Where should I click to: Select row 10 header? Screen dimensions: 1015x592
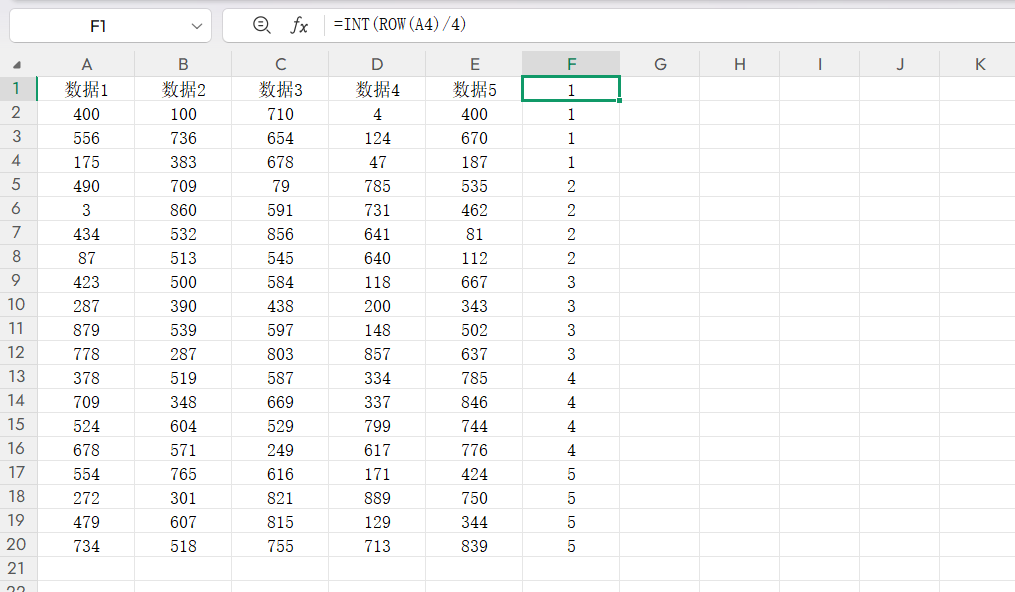[17, 305]
